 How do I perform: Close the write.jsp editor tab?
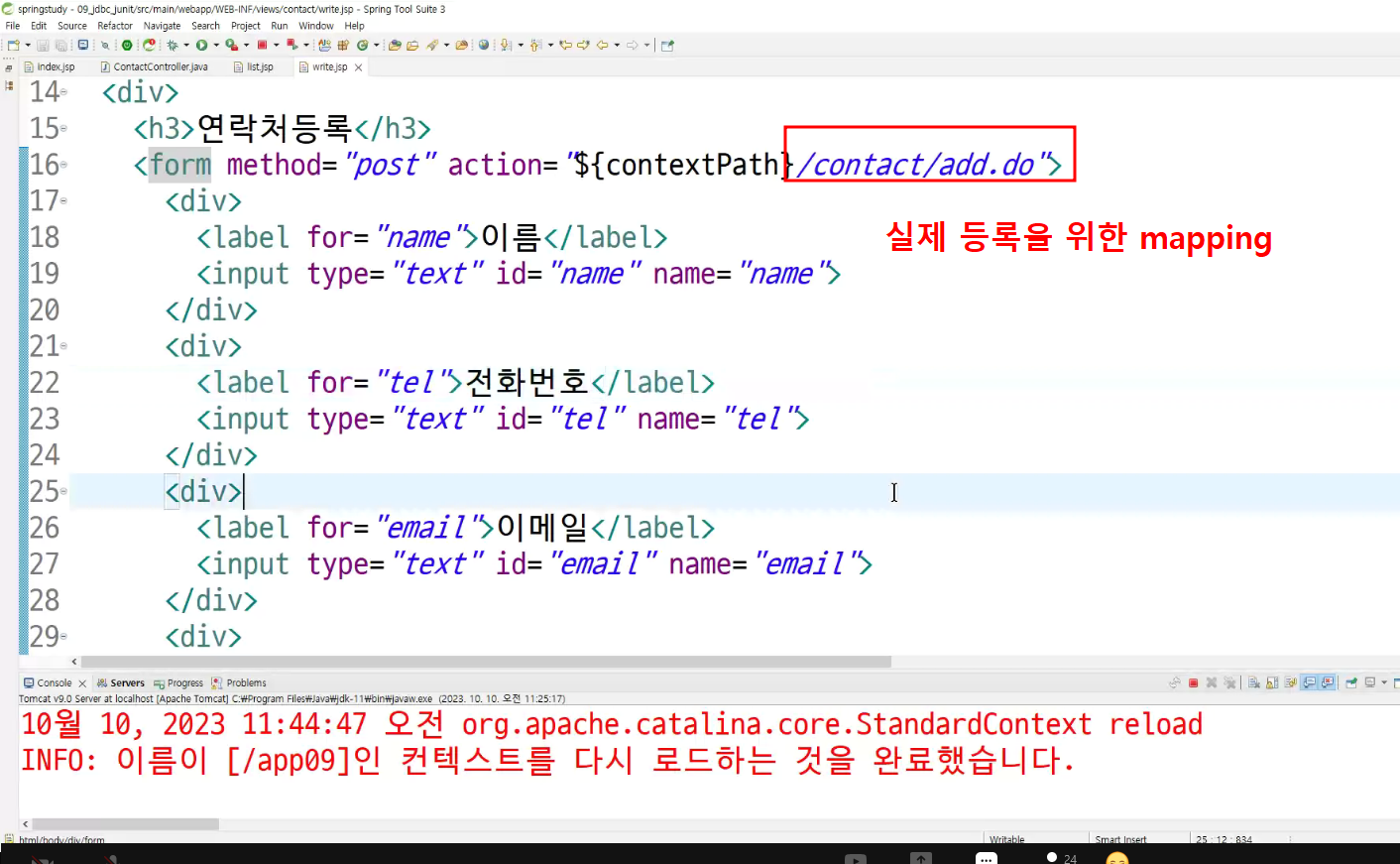pos(358,67)
